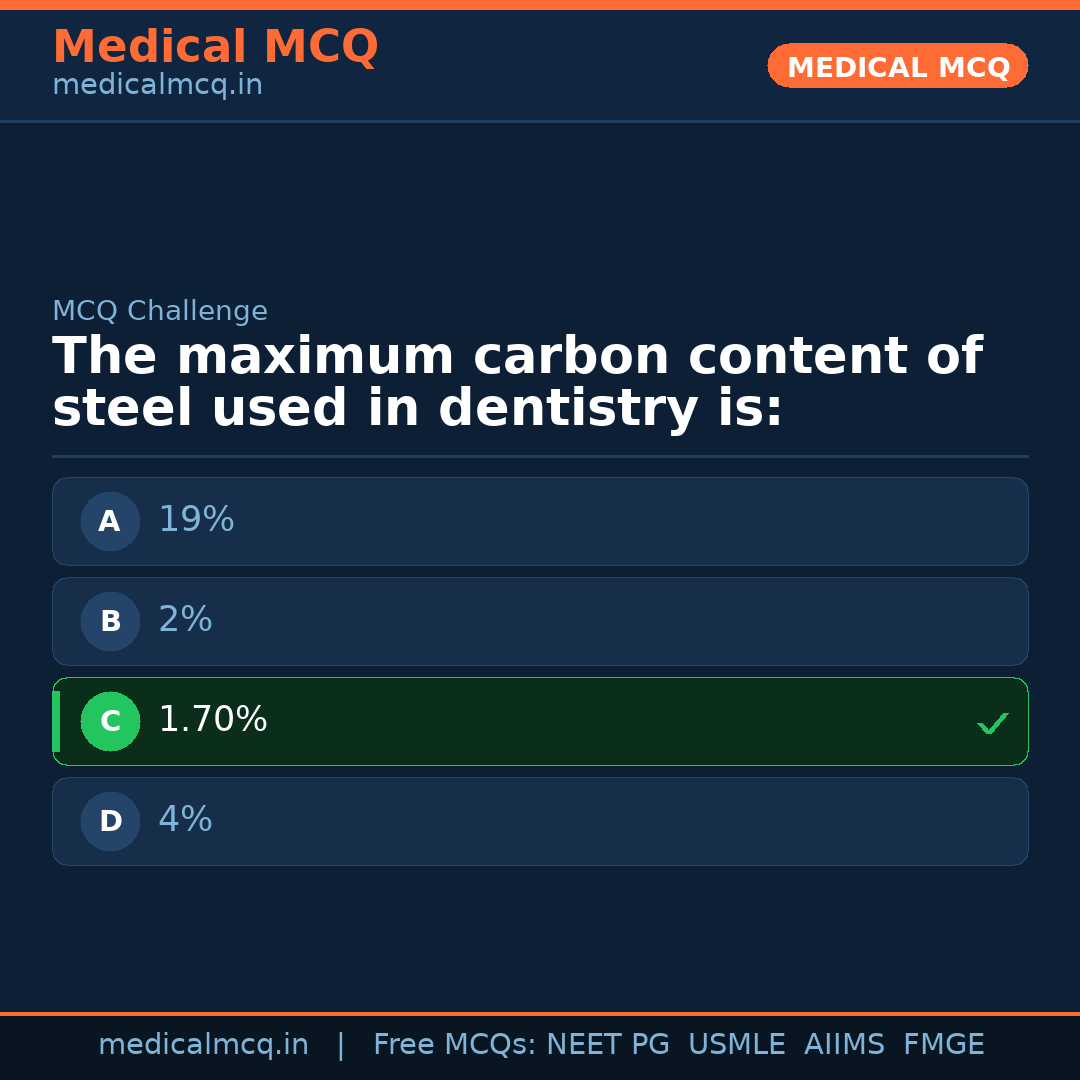Image resolution: width=1080 pixels, height=1080 pixels.
Task: Click USMLE in the footer
Action: pyautogui.click(x=736, y=1045)
